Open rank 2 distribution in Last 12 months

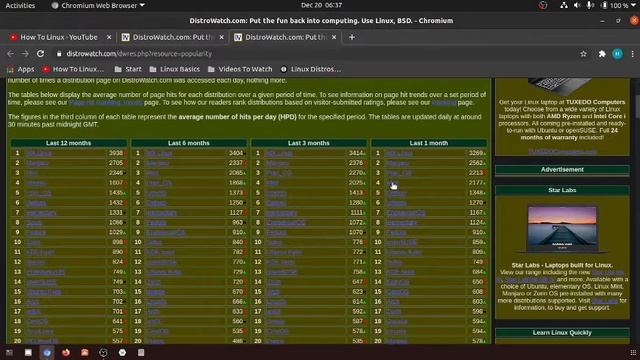[37, 163]
